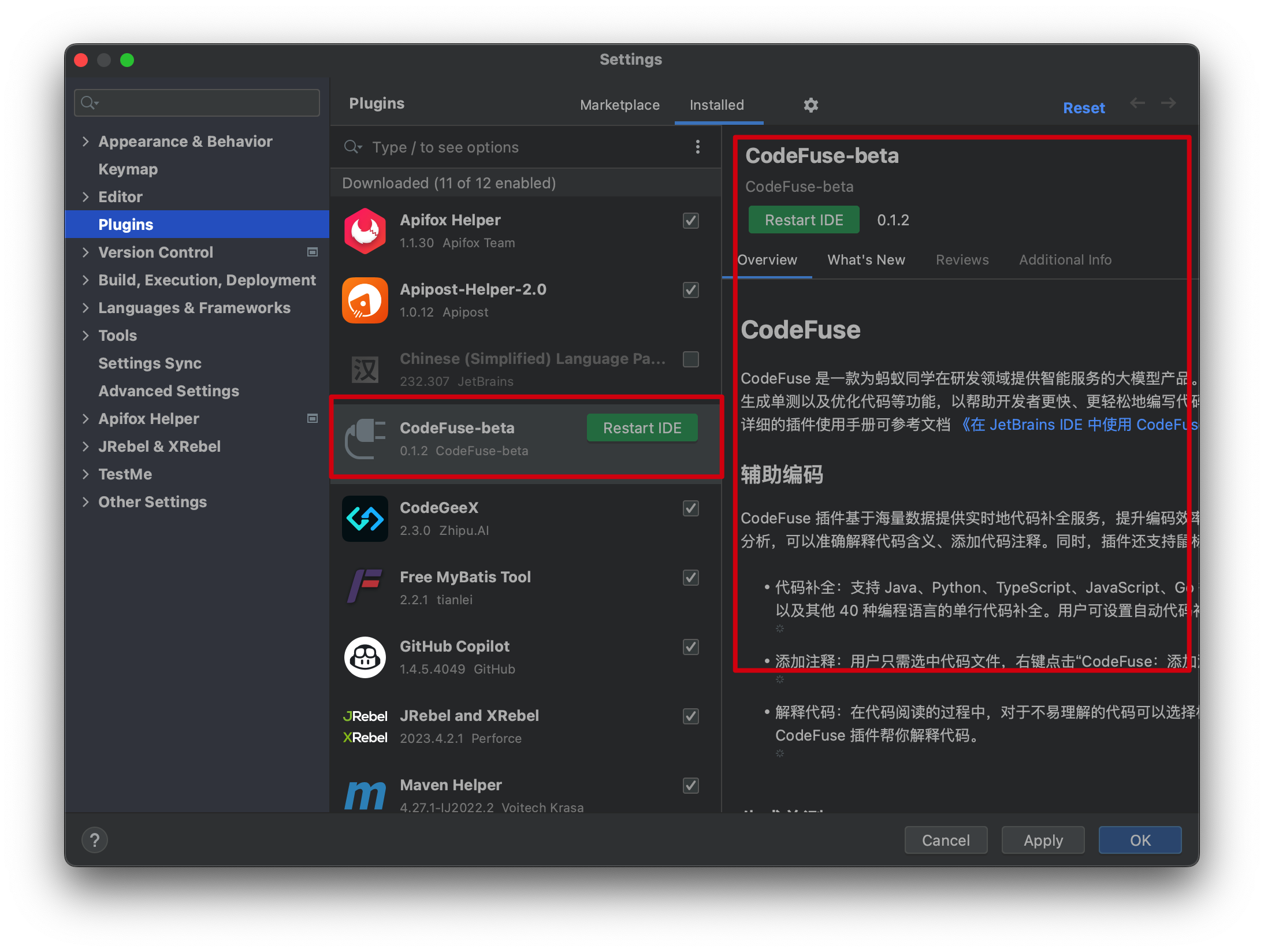Screen dimensions: 1264x952
Task: Expand the Version Control section
Action: click(85, 252)
